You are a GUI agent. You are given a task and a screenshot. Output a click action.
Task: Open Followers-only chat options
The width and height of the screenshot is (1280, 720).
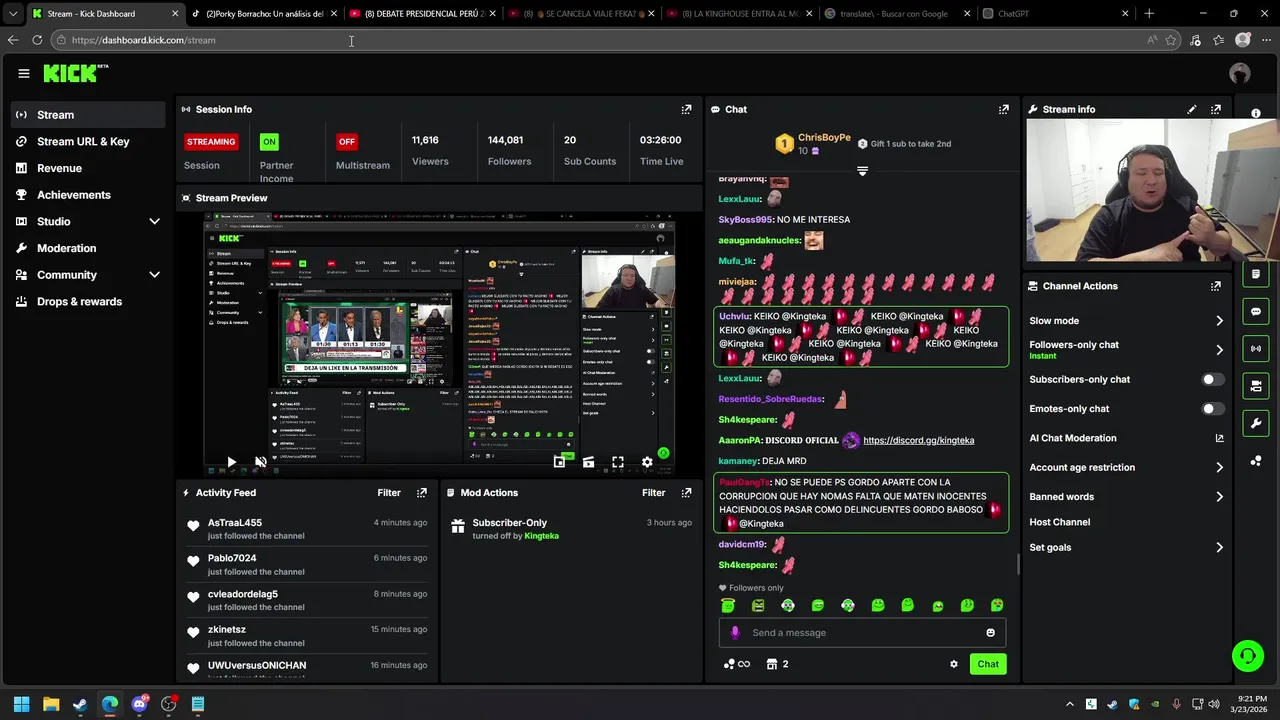click(x=1126, y=350)
